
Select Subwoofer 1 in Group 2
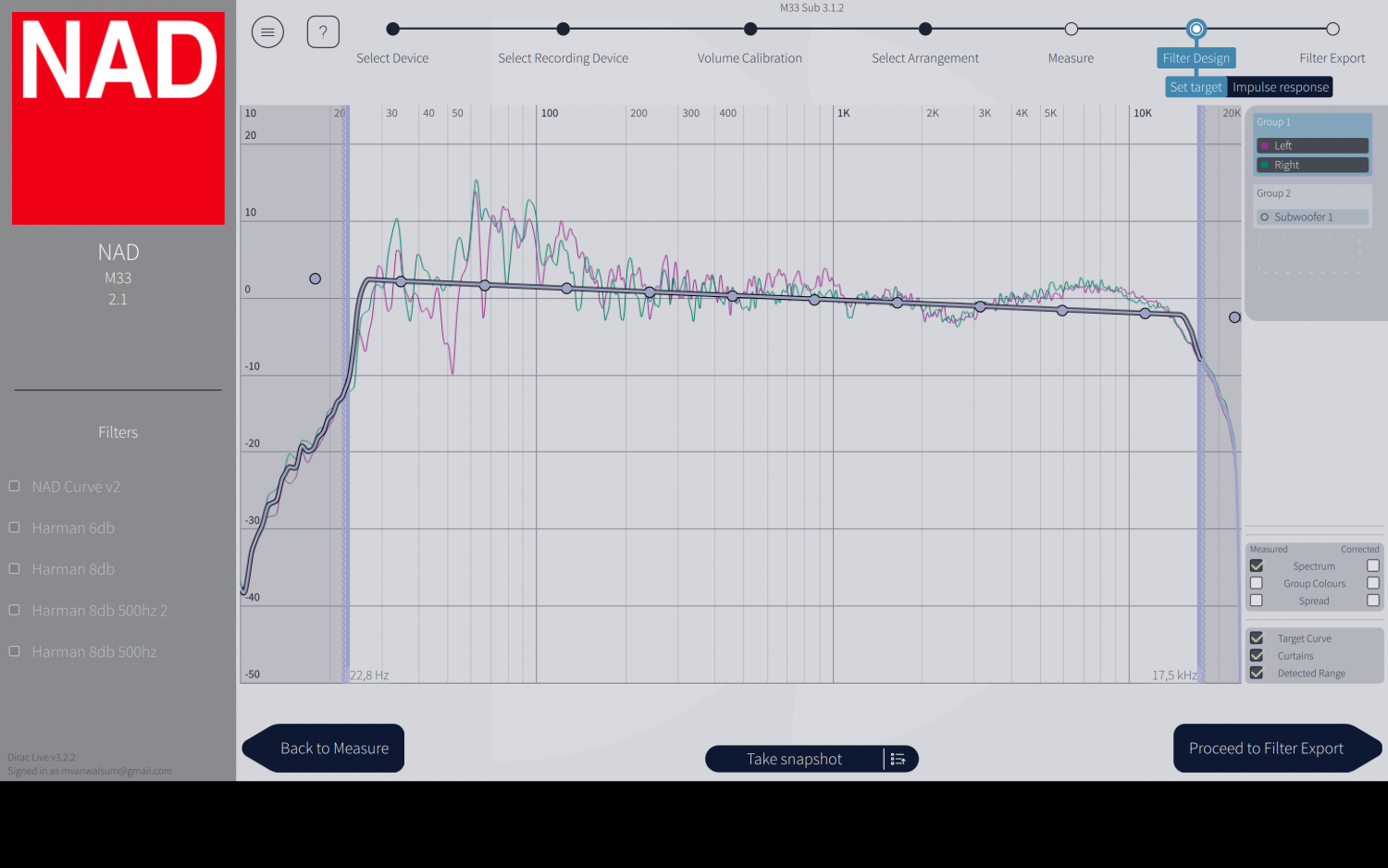point(1312,217)
